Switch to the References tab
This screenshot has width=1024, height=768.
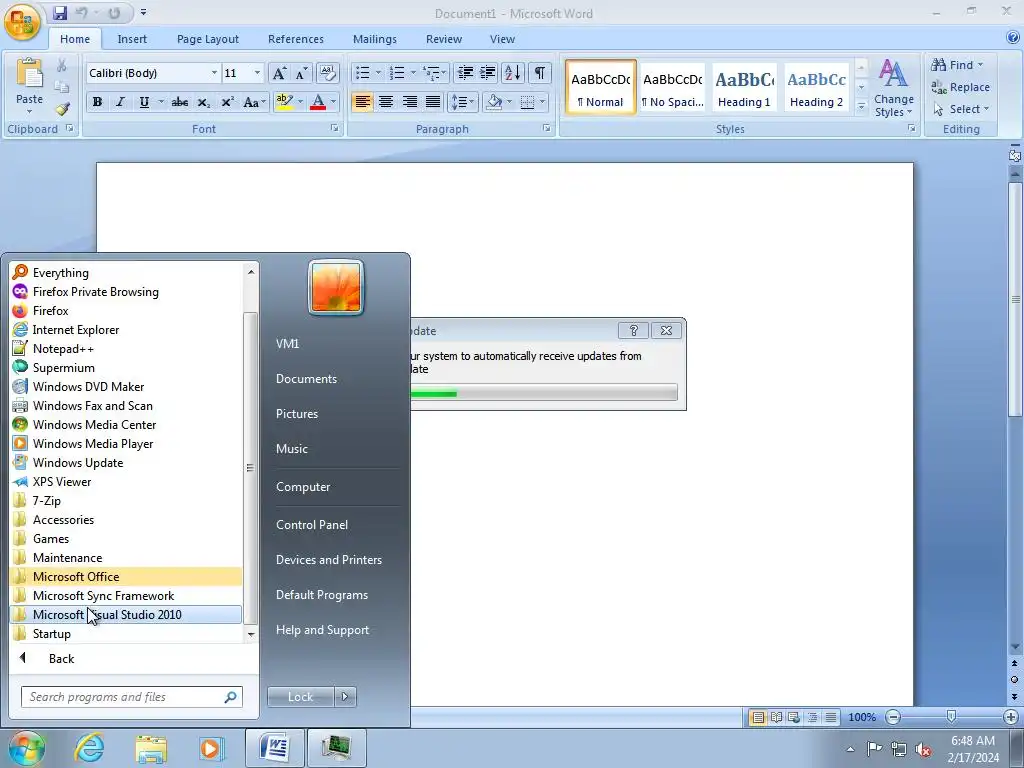[296, 39]
